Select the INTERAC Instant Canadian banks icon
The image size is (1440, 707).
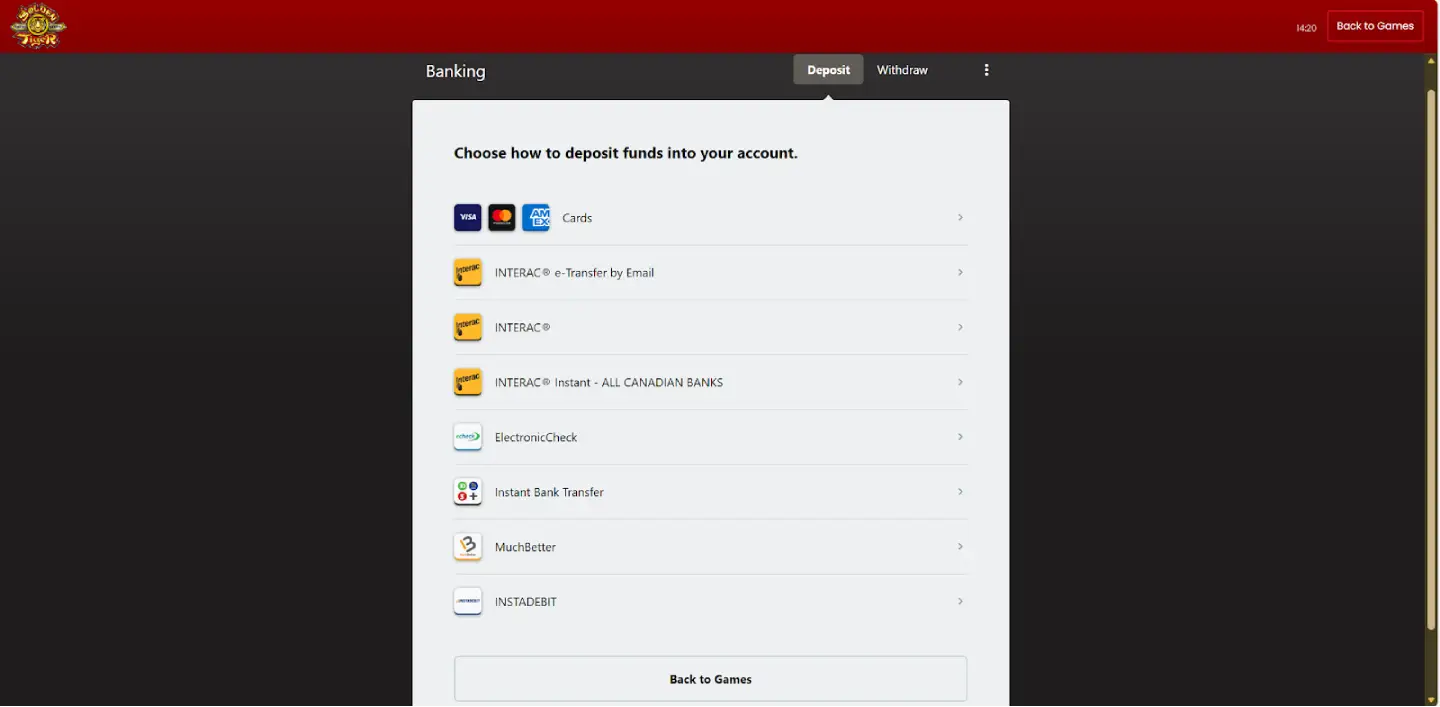click(x=467, y=381)
